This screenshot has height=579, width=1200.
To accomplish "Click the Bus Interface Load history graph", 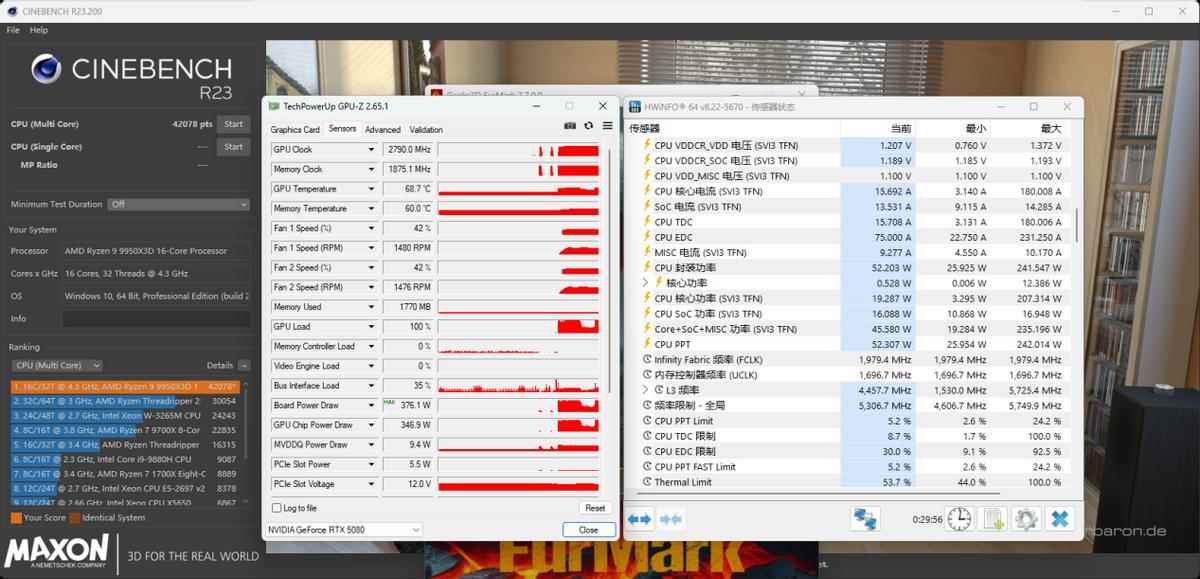I will pyautogui.click(x=518, y=386).
